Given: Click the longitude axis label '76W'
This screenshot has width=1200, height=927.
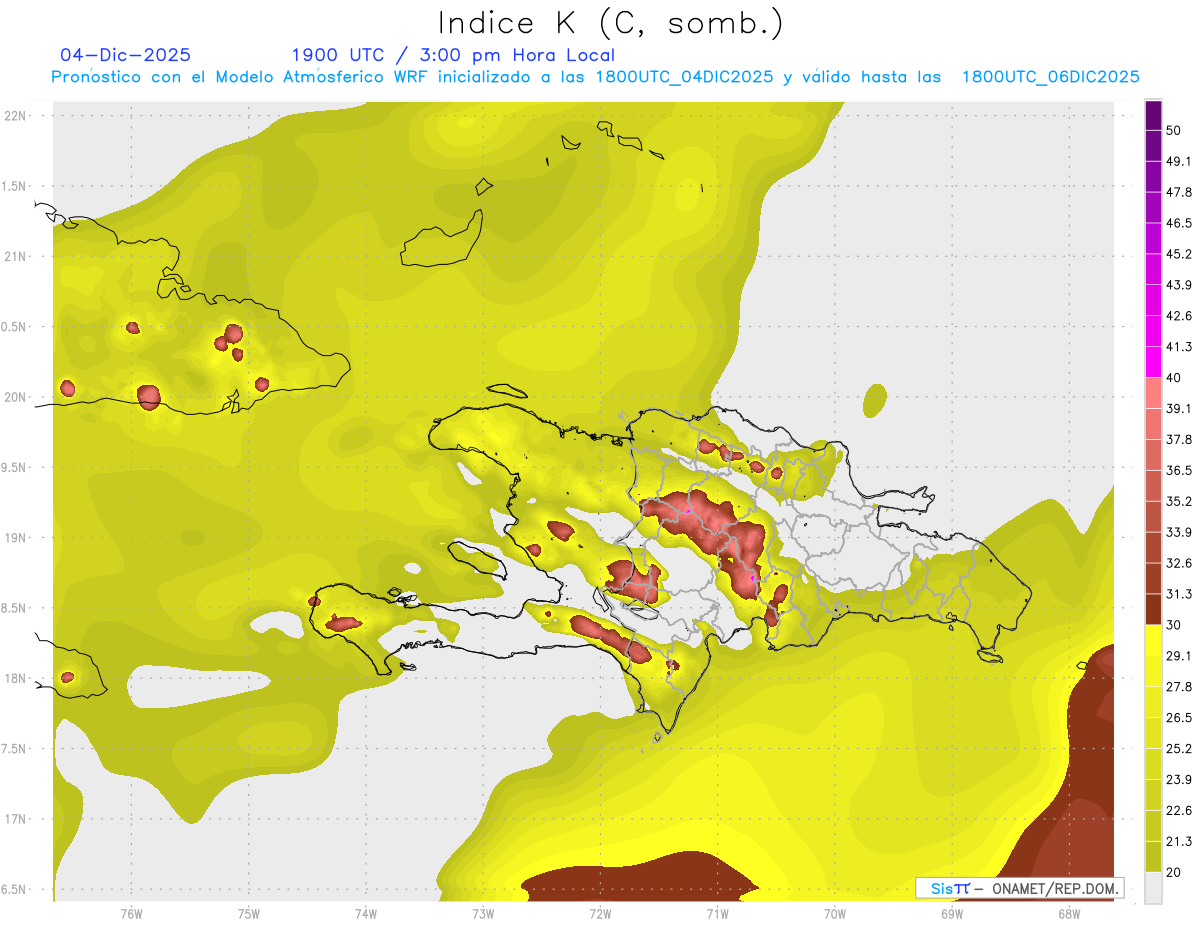Looking at the screenshot, I should (x=131, y=914).
